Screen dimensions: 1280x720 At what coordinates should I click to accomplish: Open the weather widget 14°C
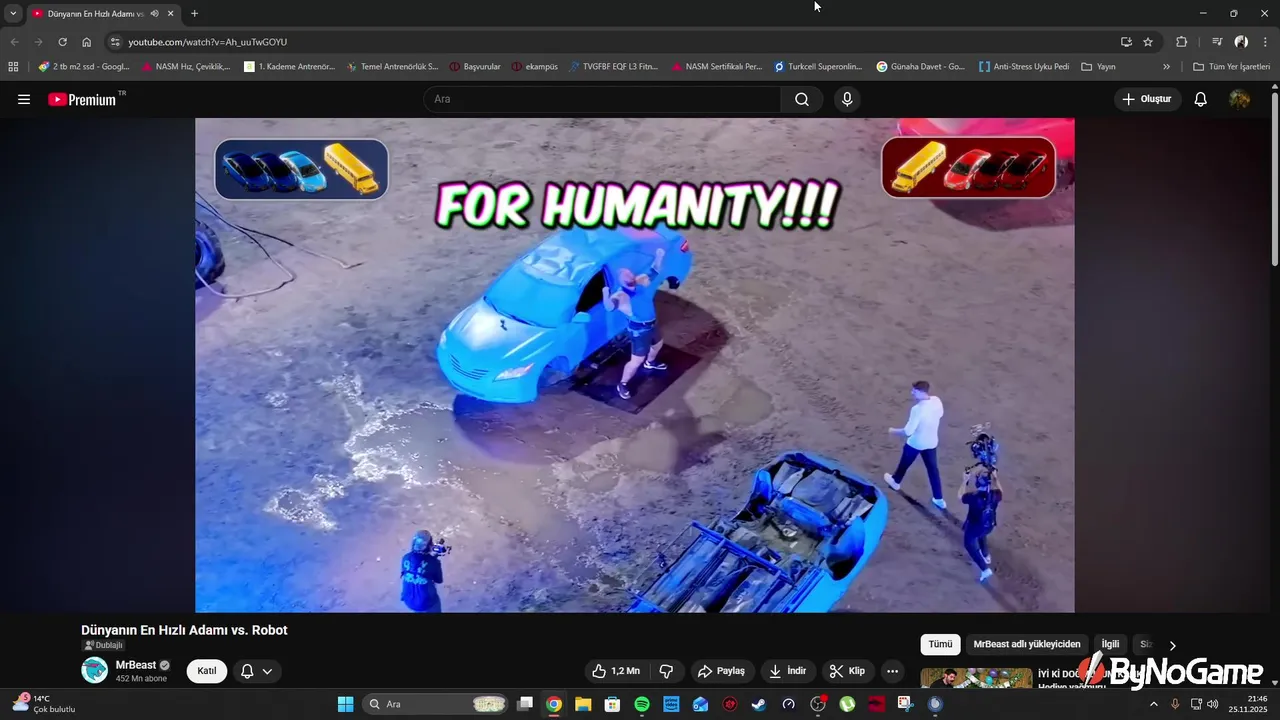pyautogui.click(x=44, y=703)
